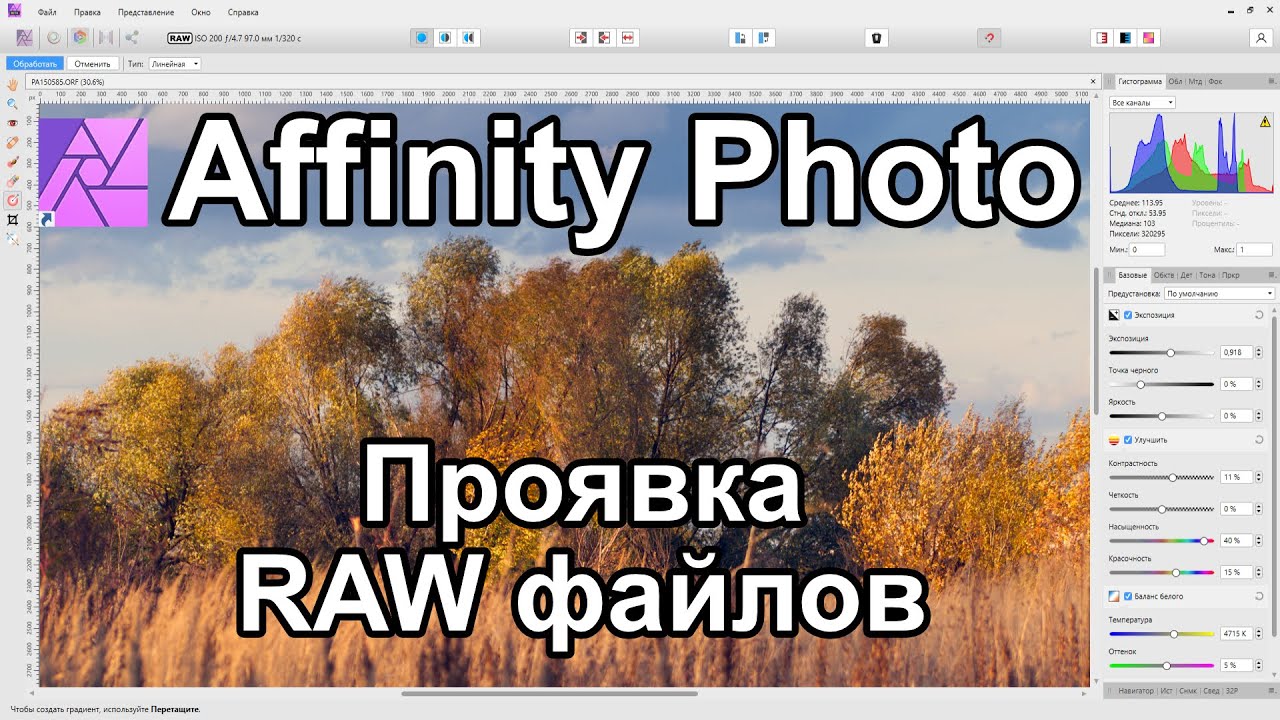The image size is (1280, 720).
Task: Show clipped highlights icon
Action: tap(1102, 38)
